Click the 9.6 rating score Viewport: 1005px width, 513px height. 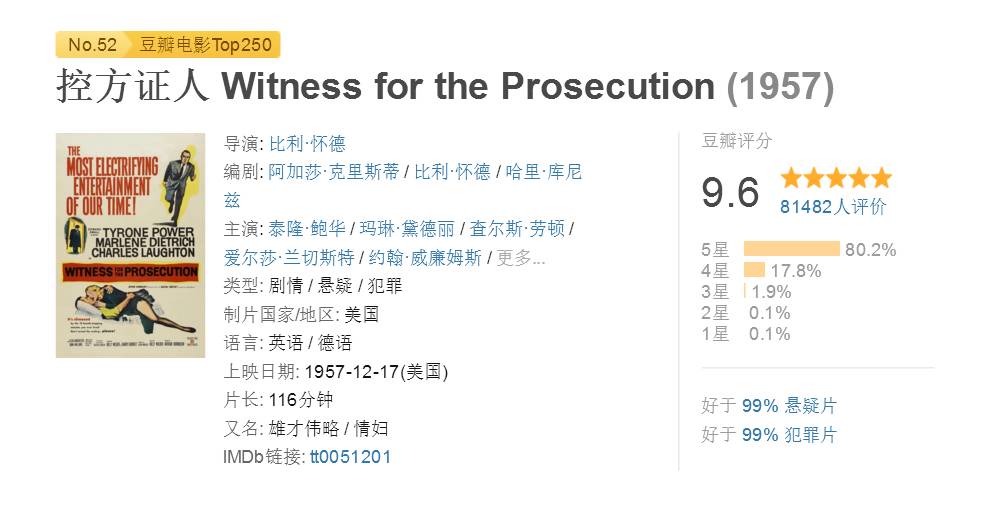(x=730, y=192)
